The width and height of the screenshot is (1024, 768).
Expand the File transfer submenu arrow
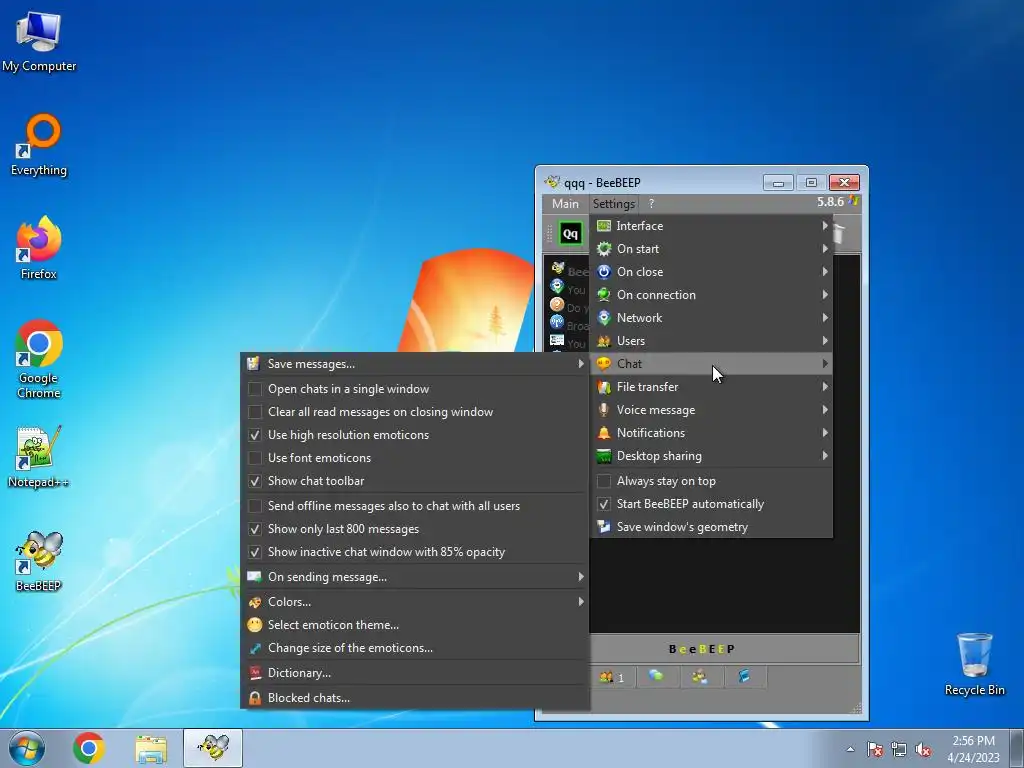[825, 387]
